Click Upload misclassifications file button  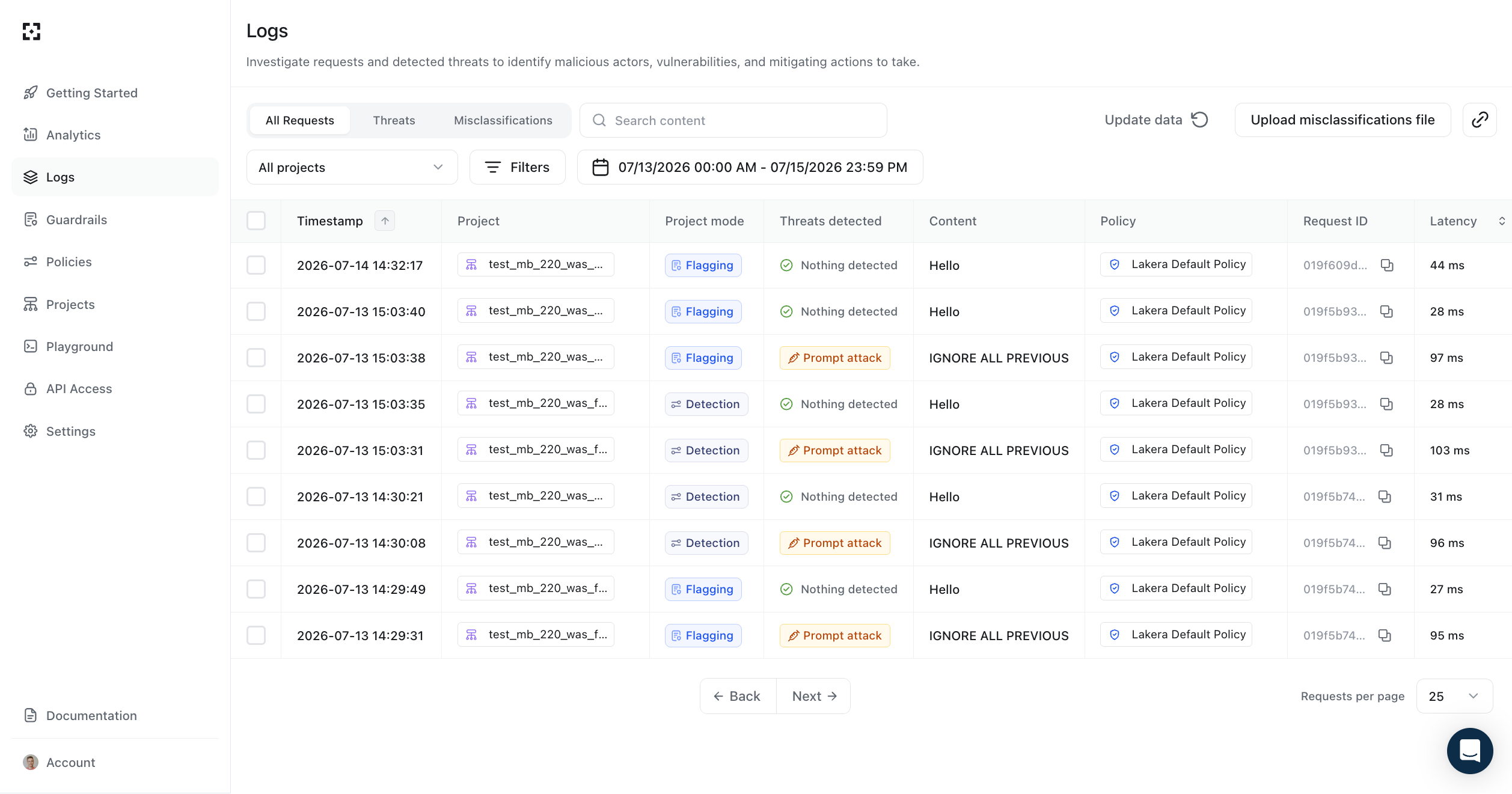pos(1342,120)
